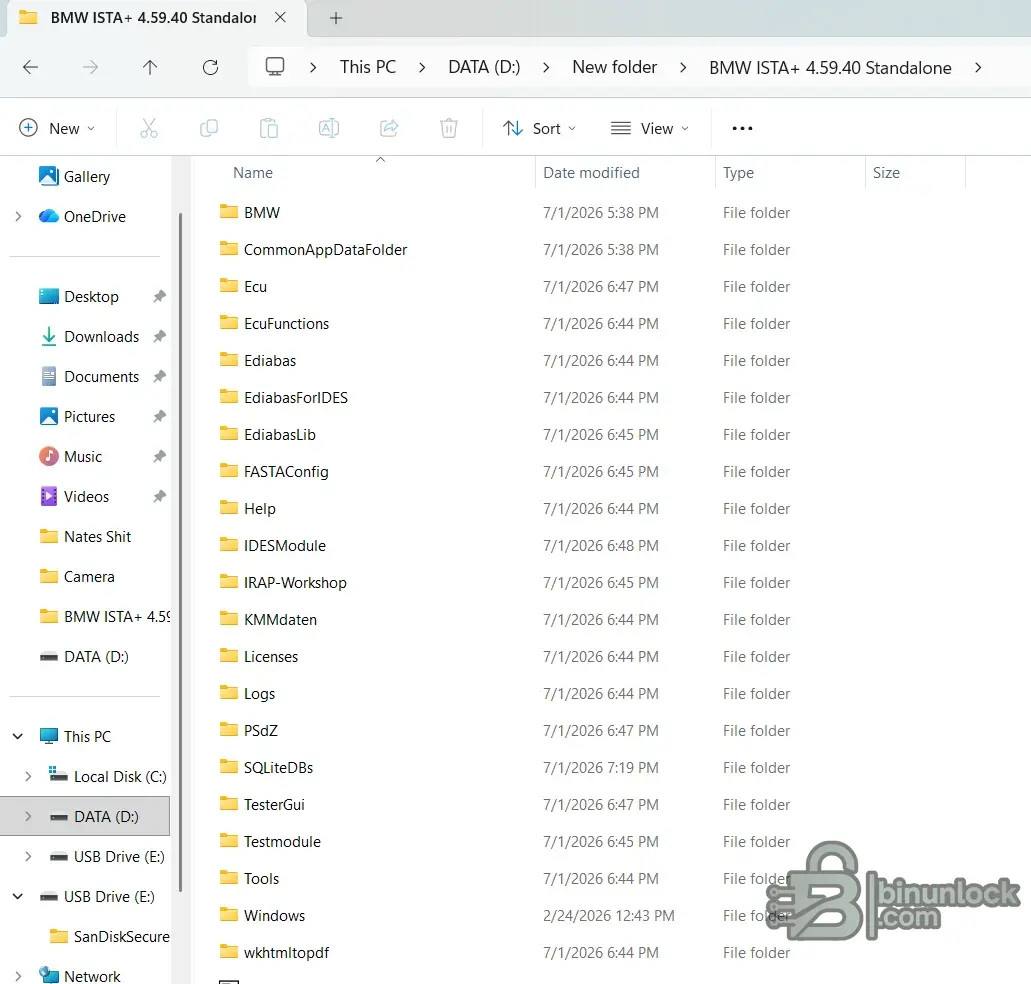1031x984 pixels.
Task: Collapse the This PC tree node
Action: [18, 736]
